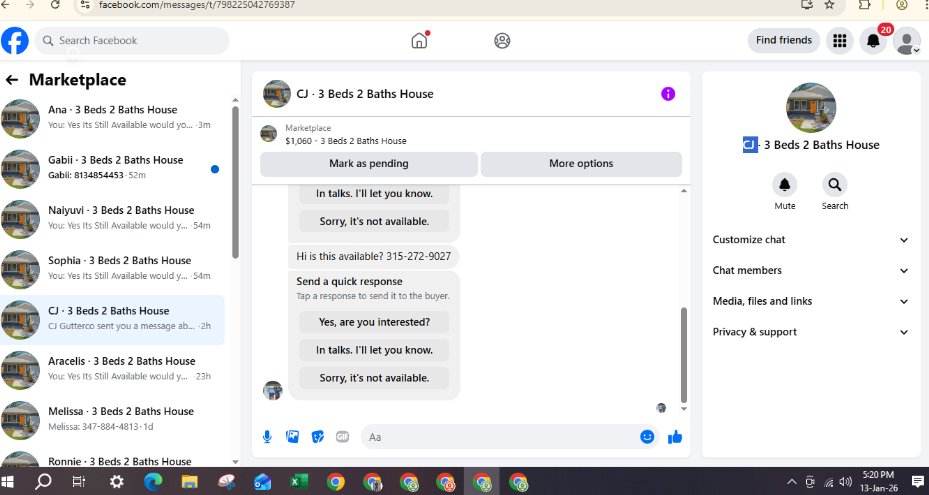Send a voice clip with microphone icon
Viewport: 929px width, 495px height.
coord(267,437)
